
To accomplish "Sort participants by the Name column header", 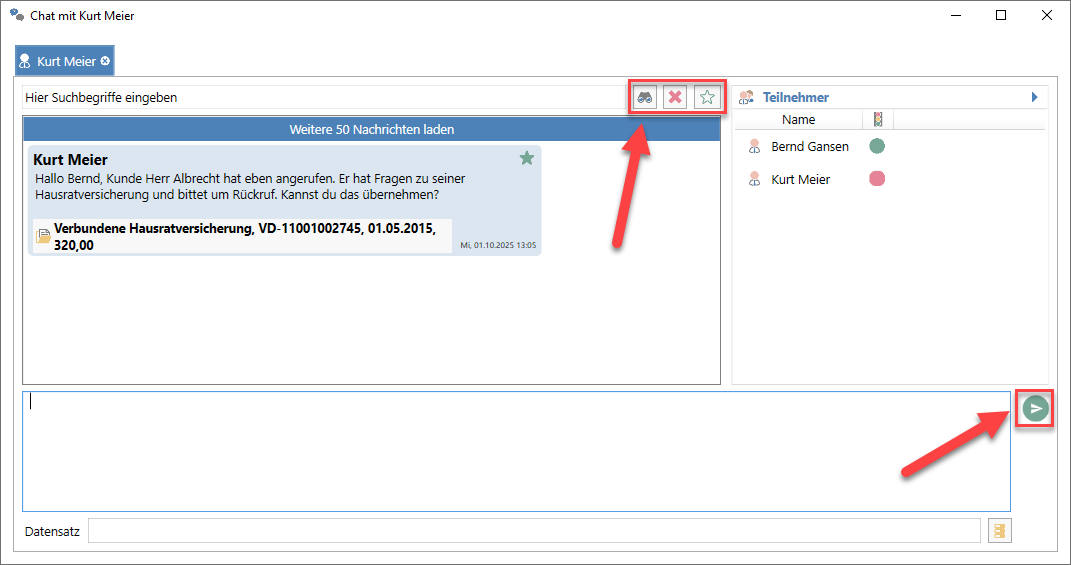I will [x=798, y=120].
